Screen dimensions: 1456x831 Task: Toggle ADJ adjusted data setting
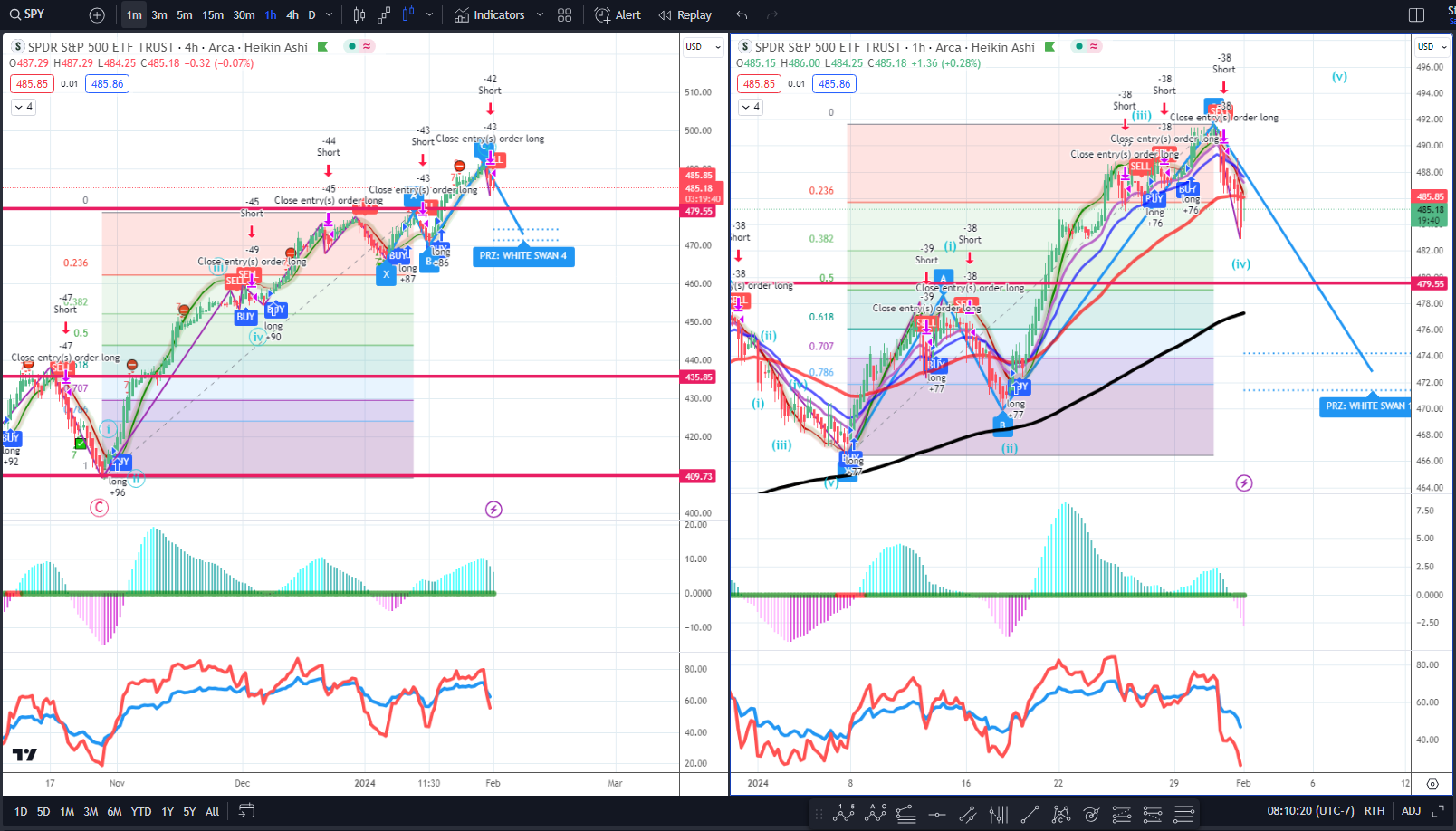pyautogui.click(x=1411, y=811)
